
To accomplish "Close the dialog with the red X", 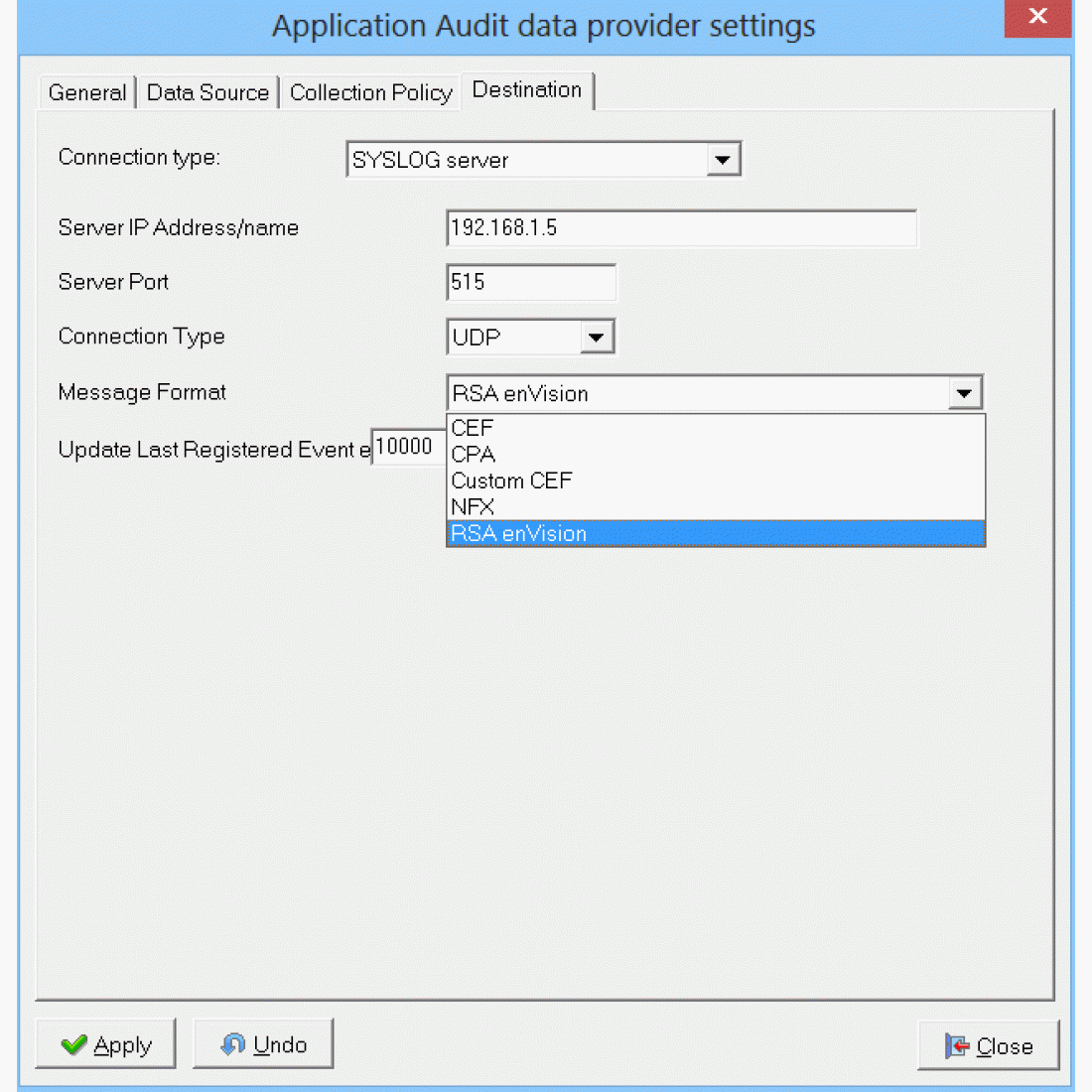I will tap(1037, 17).
